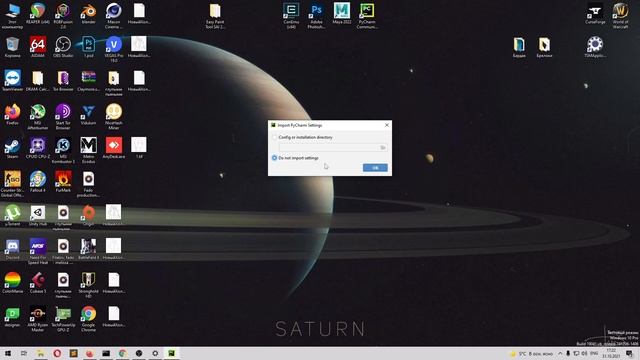Launch the Need For Speed Heat shortcut
Viewport: 640px width, 360px height.
38,251
